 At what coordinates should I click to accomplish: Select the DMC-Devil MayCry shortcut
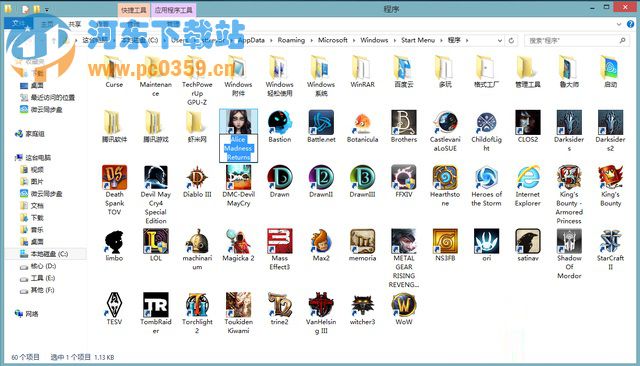click(238, 177)
